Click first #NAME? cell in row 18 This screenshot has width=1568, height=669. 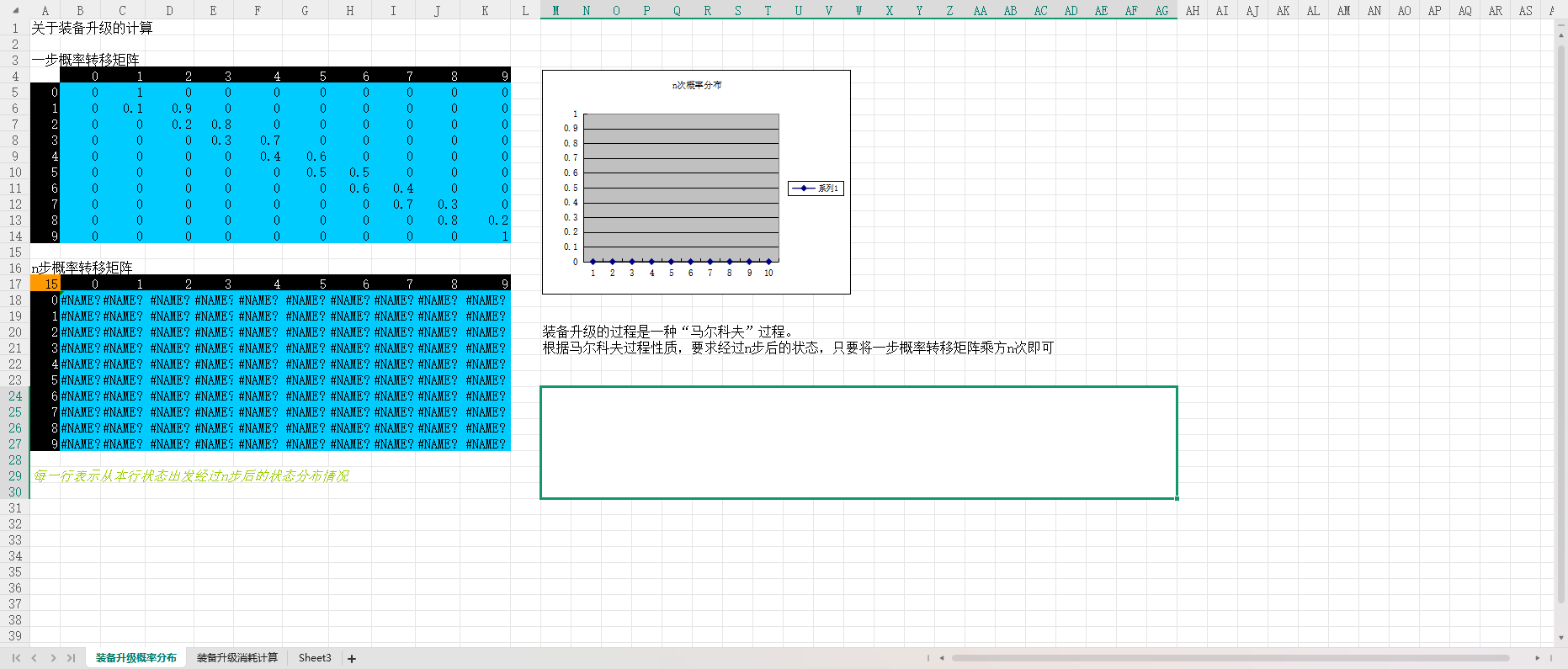click(x=81, y=300)
